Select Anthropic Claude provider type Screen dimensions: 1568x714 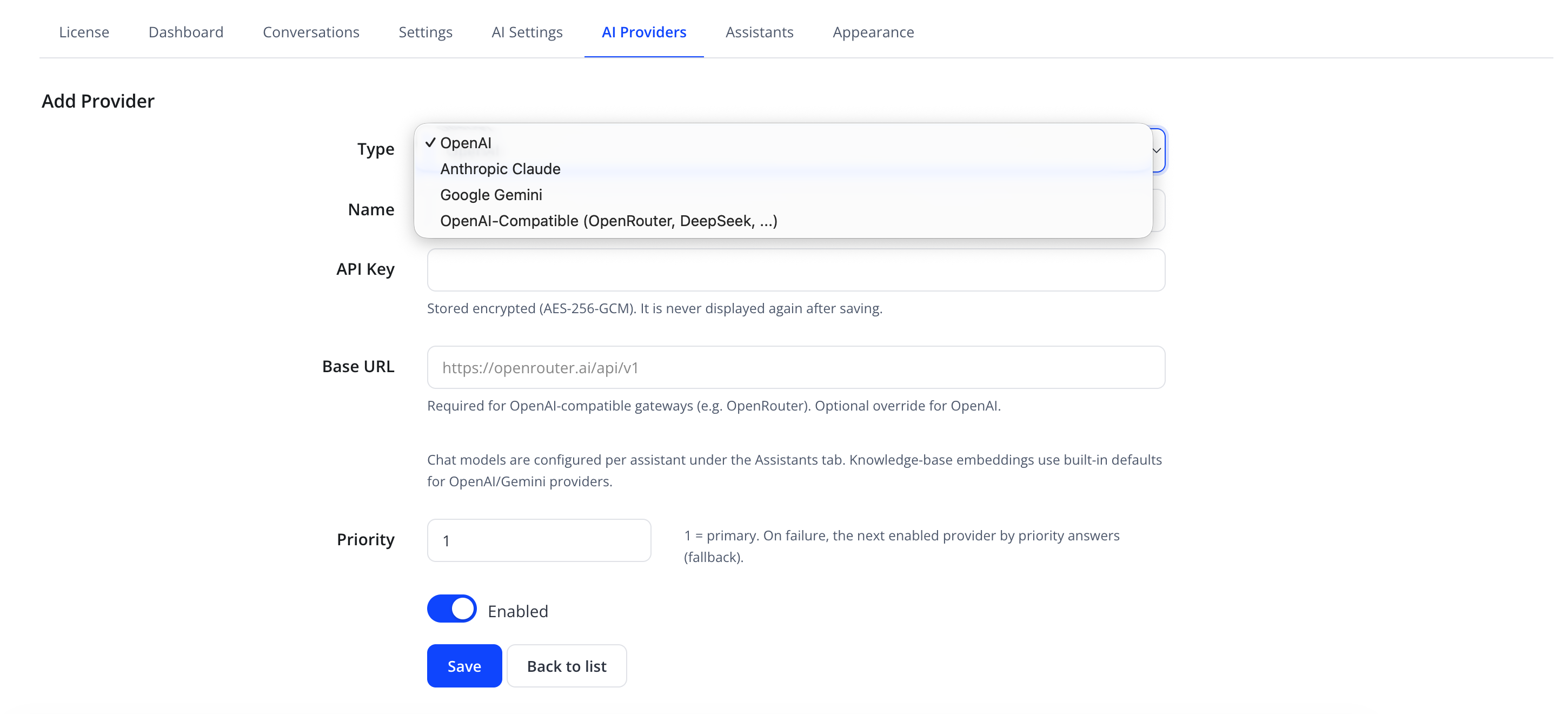783,169
